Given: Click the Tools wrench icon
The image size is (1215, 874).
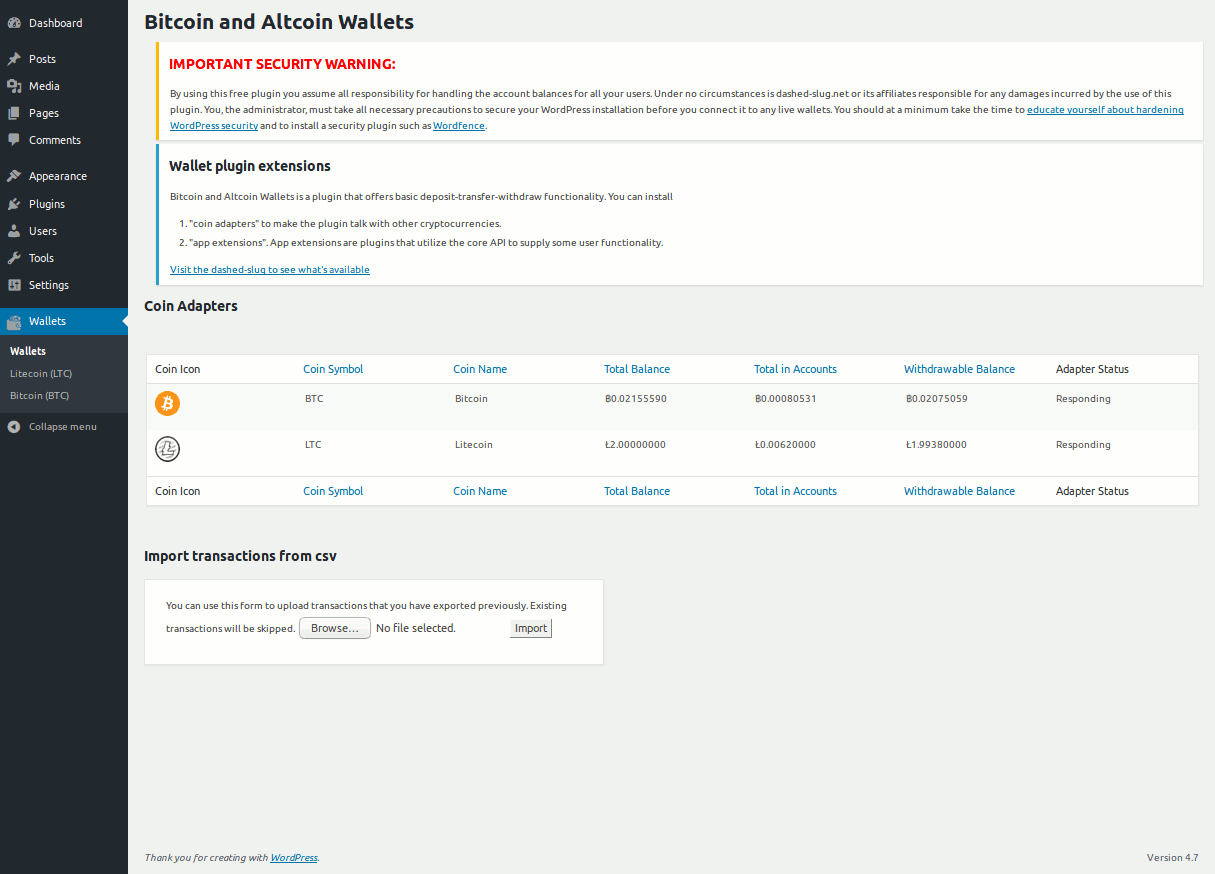Looking at the screenshot, I should click(x=14, y=258).
